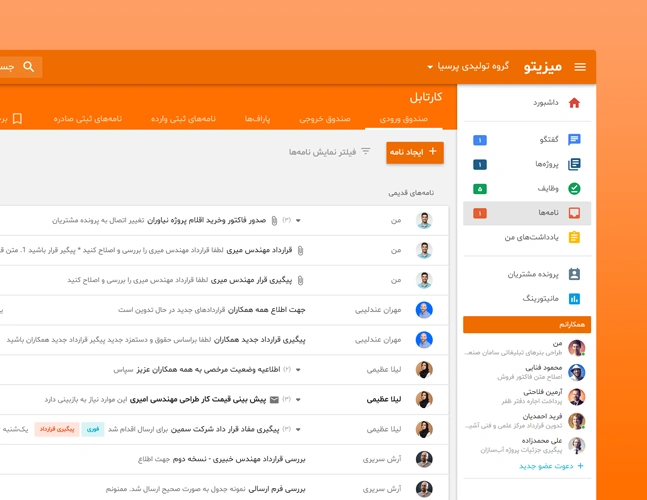The image size is (647, 500).
Task: Expand thread of صدور فاکتور وخرید letter
Action: (298, 220)
